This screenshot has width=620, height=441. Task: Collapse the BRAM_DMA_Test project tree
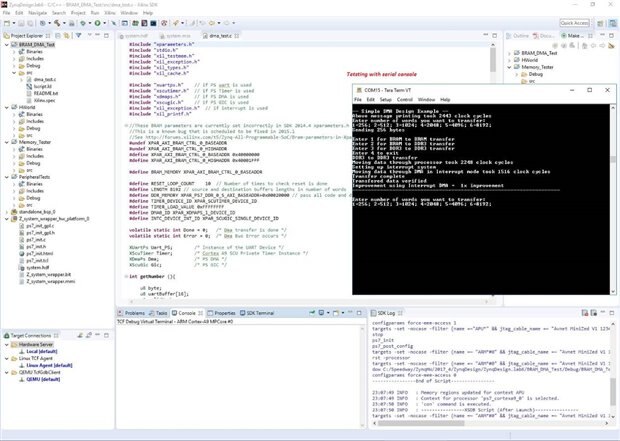7,43
